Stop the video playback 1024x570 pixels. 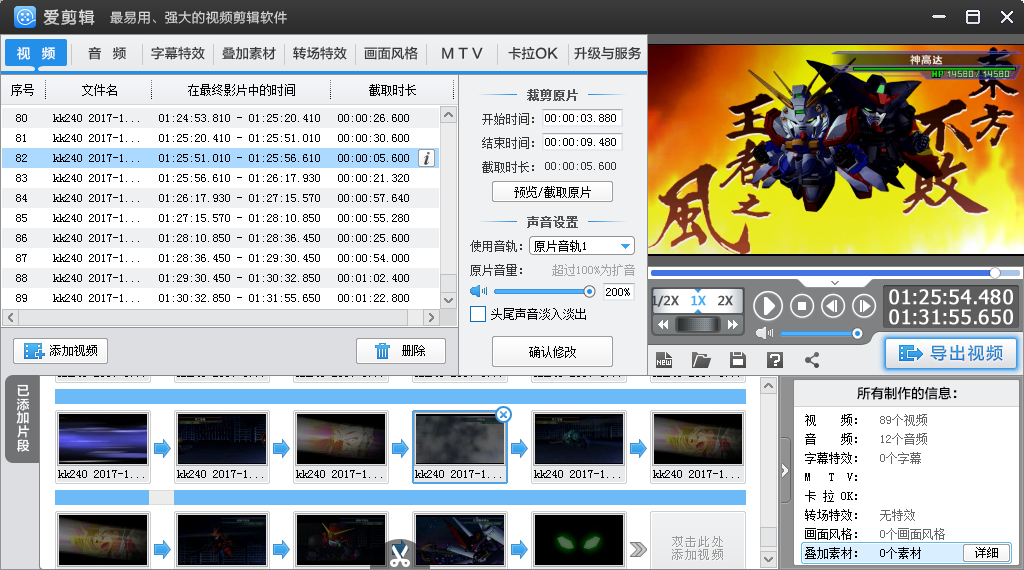pyautogui.click(x=802, y=306)
